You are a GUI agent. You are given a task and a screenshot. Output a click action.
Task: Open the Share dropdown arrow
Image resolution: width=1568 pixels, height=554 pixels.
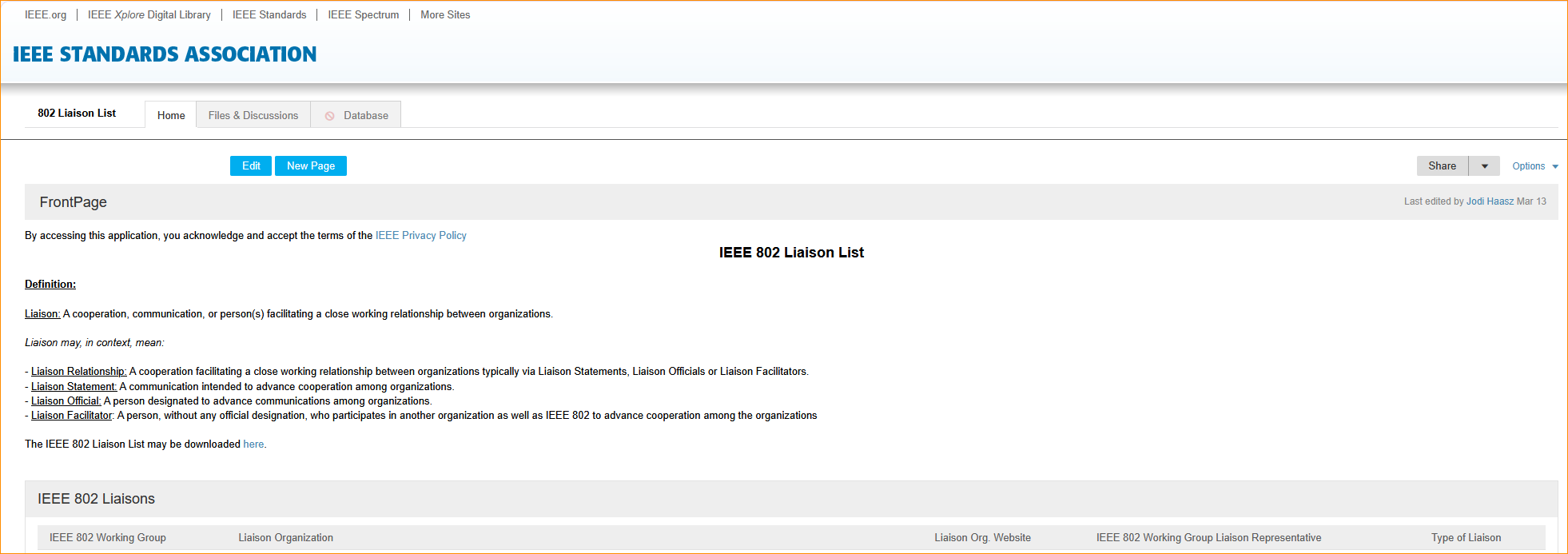[1484, 166]
